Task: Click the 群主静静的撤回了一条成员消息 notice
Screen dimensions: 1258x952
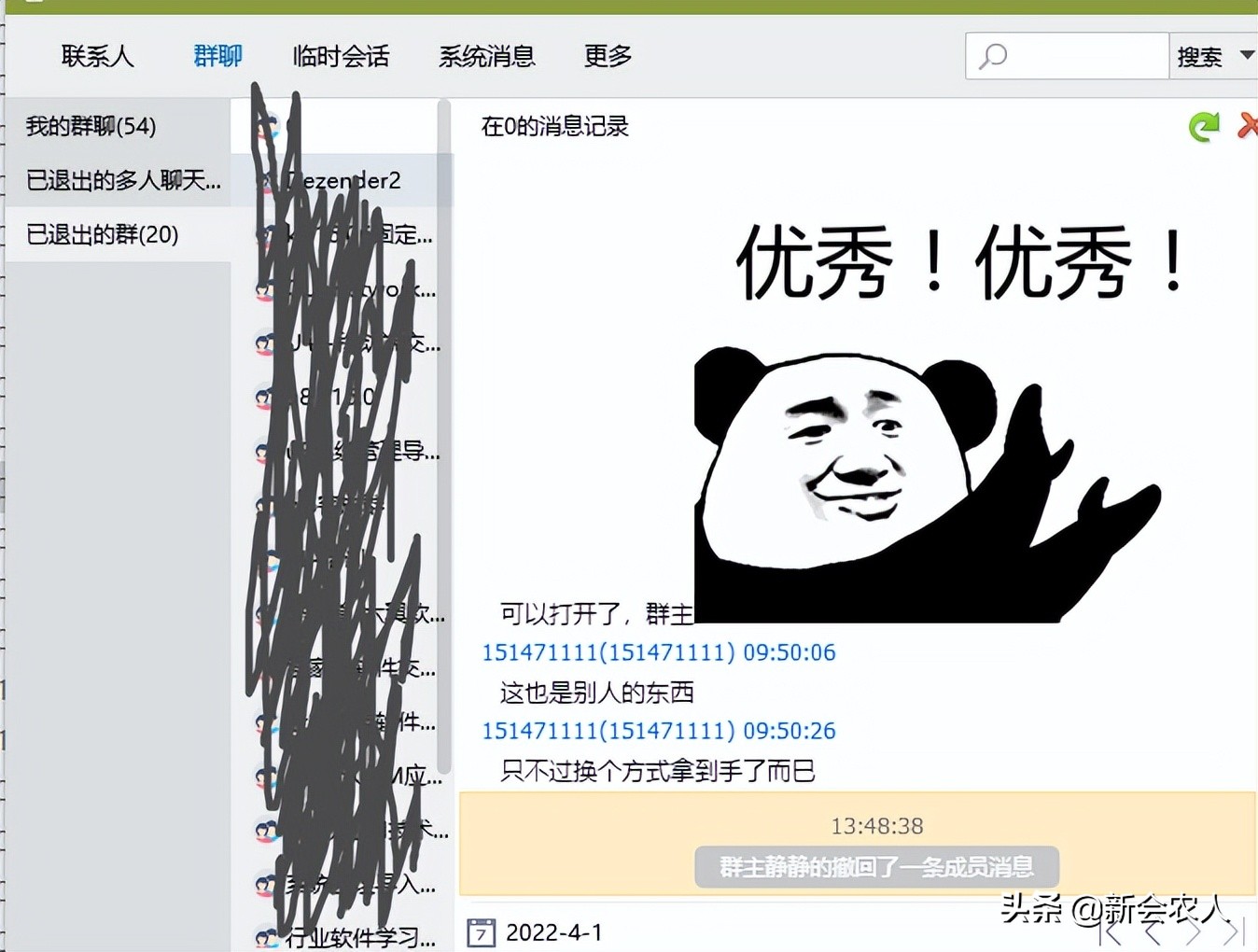Action: pyautogui.click(x=877, y=867)
